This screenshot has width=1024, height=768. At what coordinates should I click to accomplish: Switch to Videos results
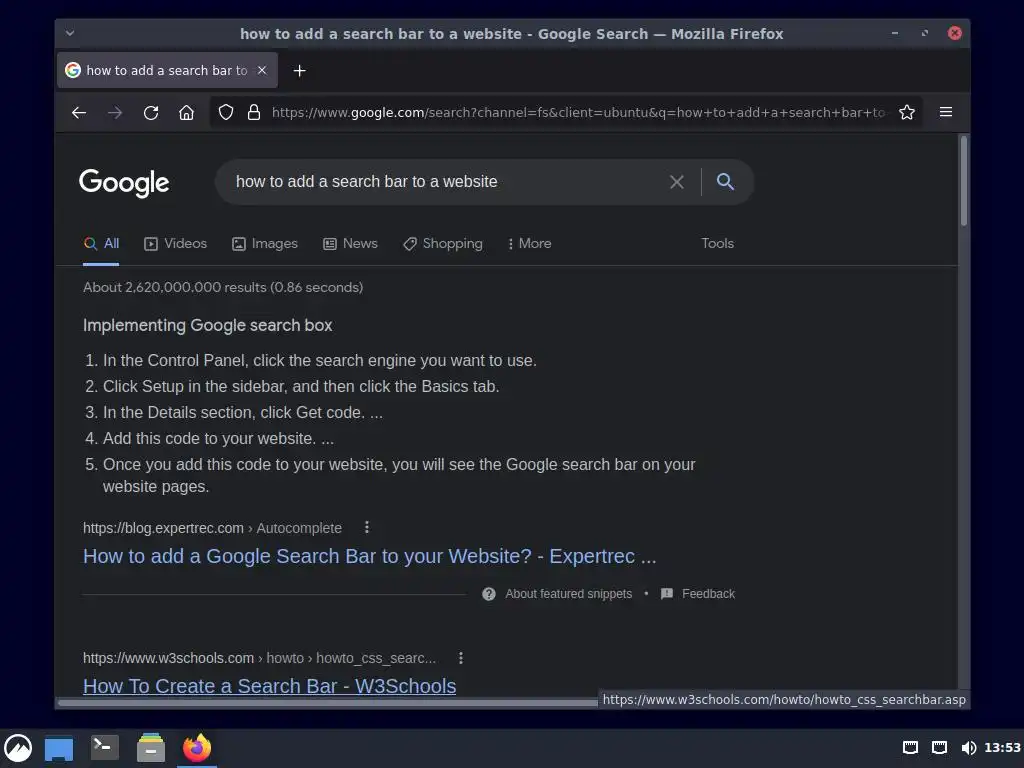coord(175,244)
